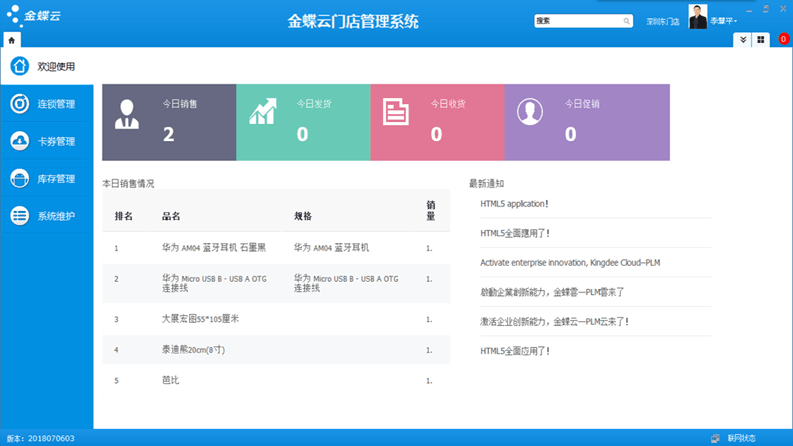This screenshot has height=446, width=793.
Task: Click the network status icon
Action: tap(715, 438)
